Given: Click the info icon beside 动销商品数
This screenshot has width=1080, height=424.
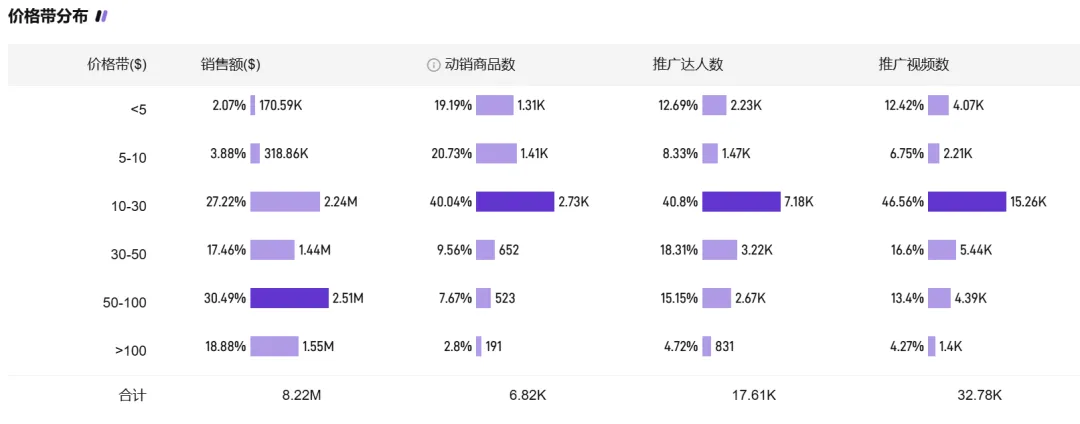Looking at the screenshot, I should tap(433, 65).
